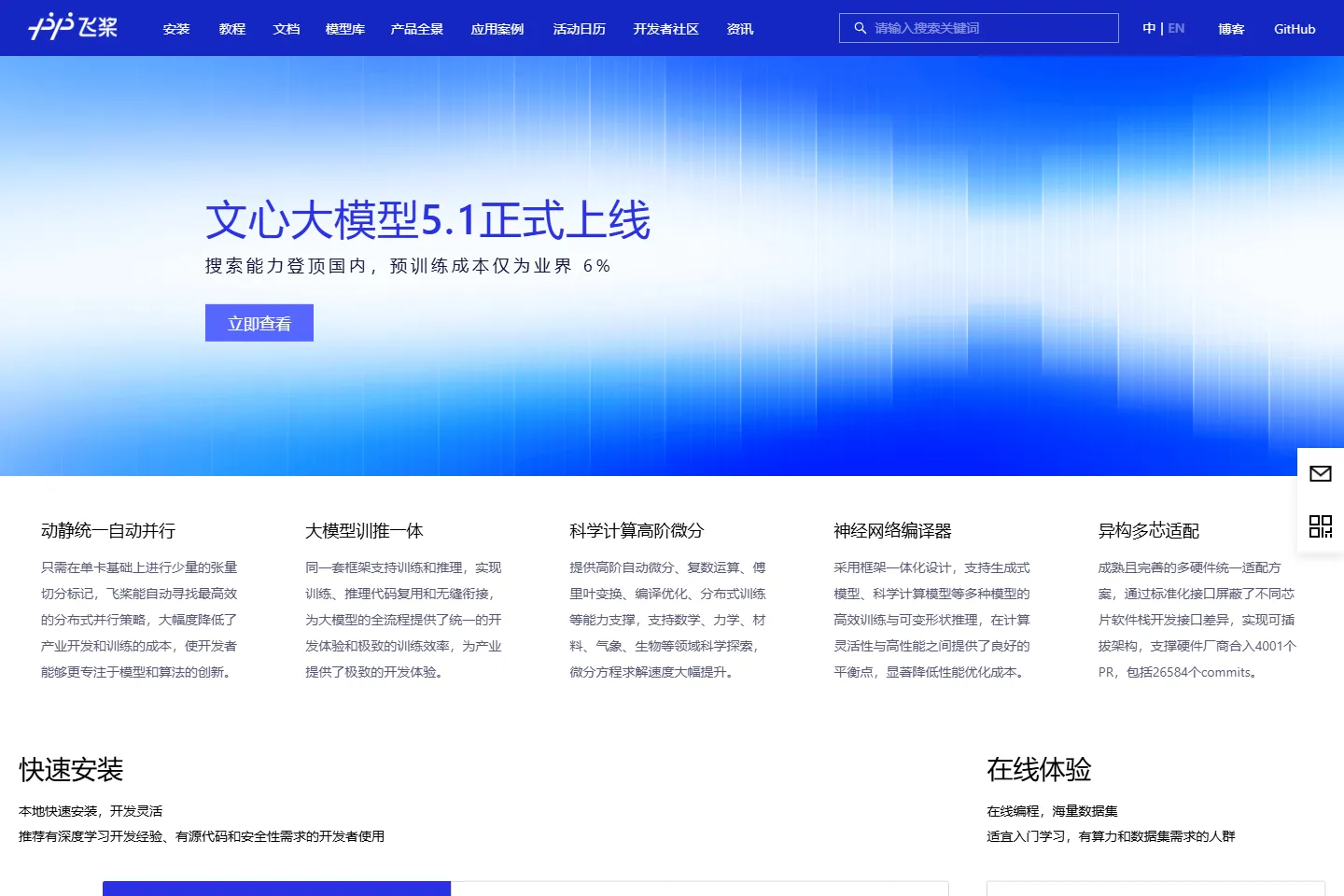This screenshot has height=896, width=1344.
Task: Open the 教程 menu item
Action: coord(232,29)
